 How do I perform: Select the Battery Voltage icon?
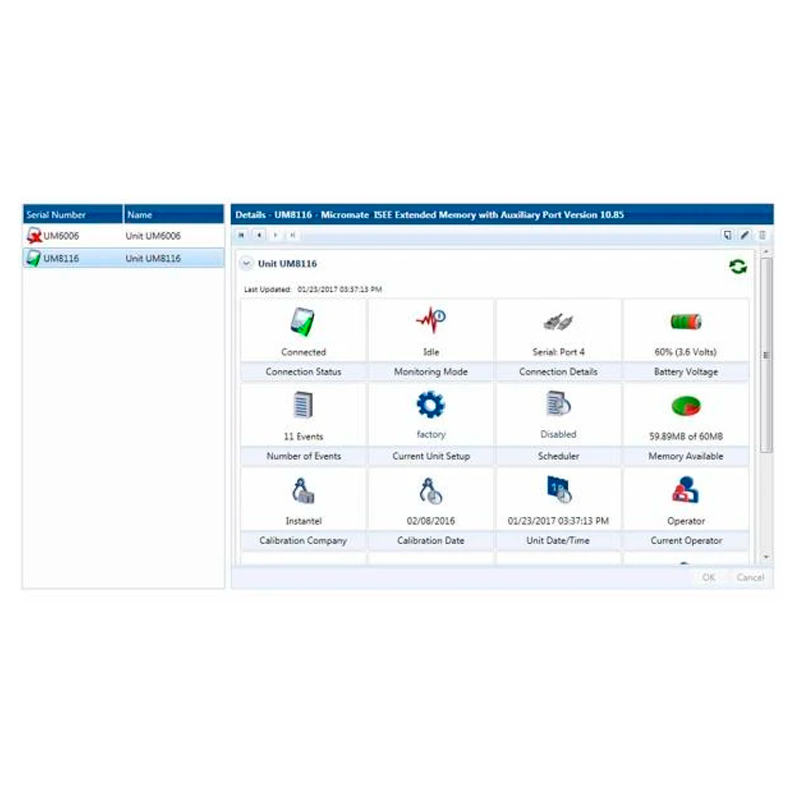686,322
